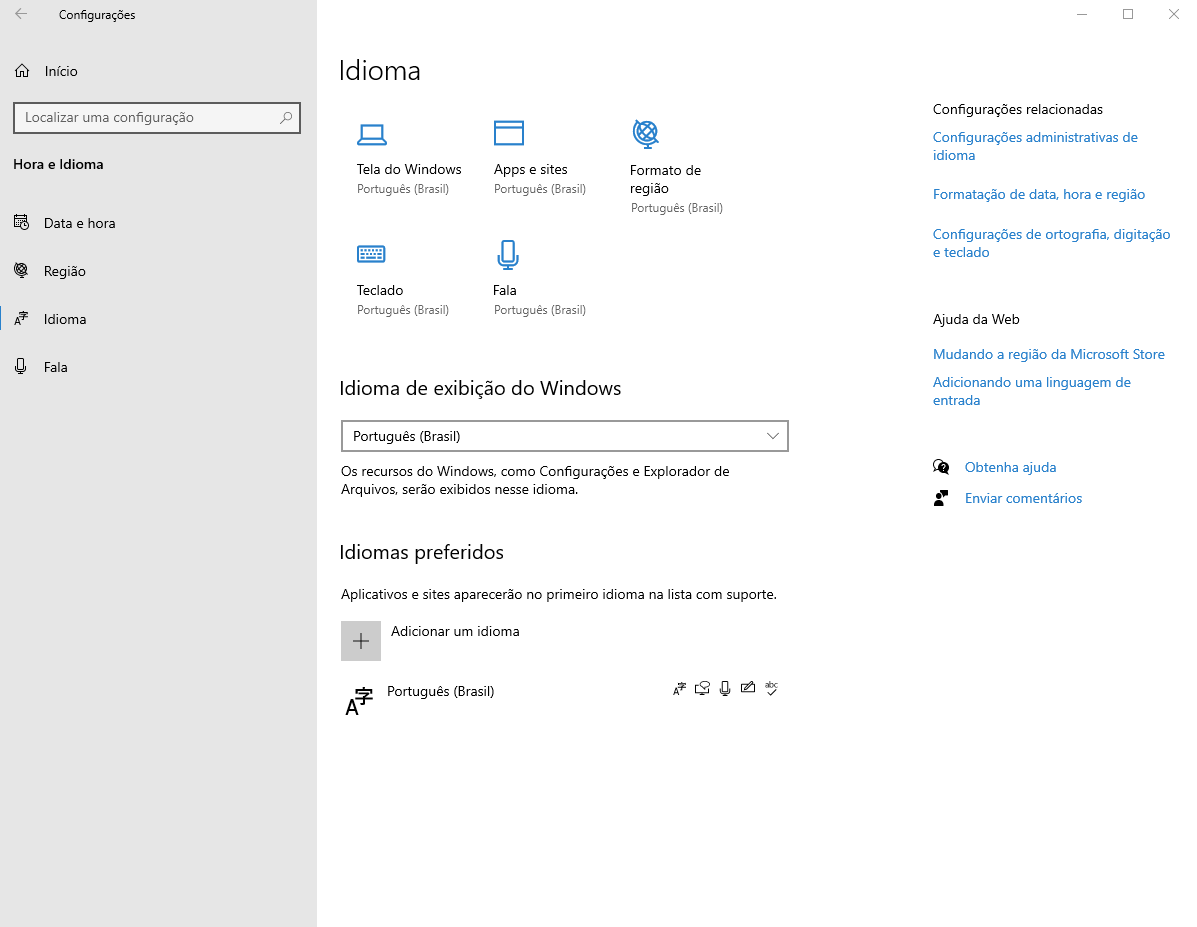Viewport: 1197px width, 927px height.
Task: Go back using the arrow icon
Action: coord(21,15)
